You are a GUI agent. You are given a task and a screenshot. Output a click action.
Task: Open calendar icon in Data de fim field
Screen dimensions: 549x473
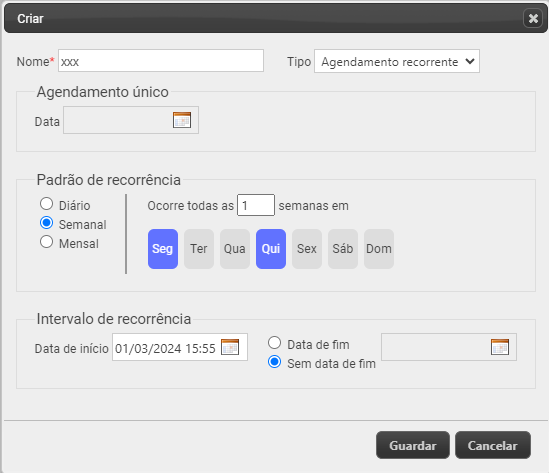pyautogui.click(x=500, y=347)
